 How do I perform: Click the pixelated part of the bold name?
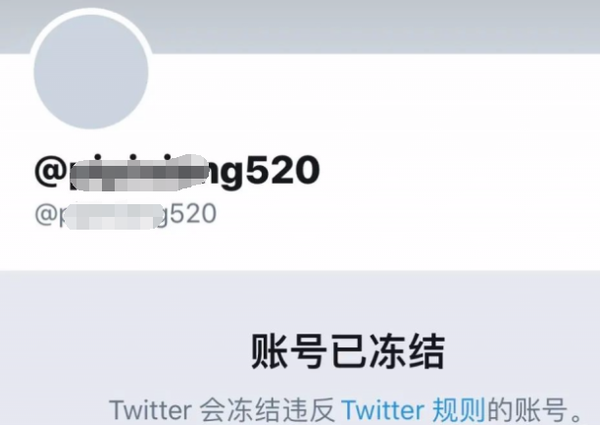[140, 173]
